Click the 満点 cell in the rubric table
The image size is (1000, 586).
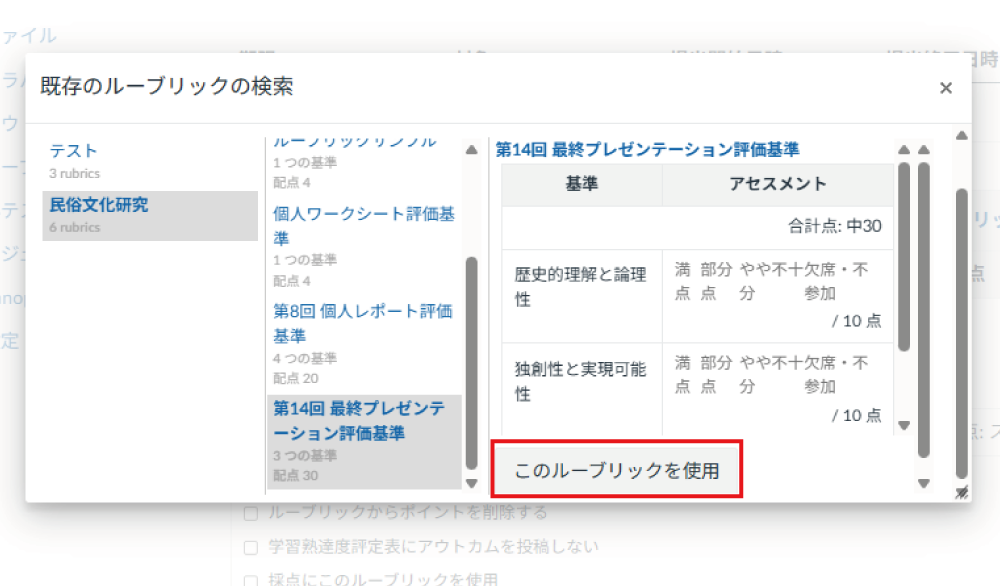pyautogui.click(x=682, y=284)
